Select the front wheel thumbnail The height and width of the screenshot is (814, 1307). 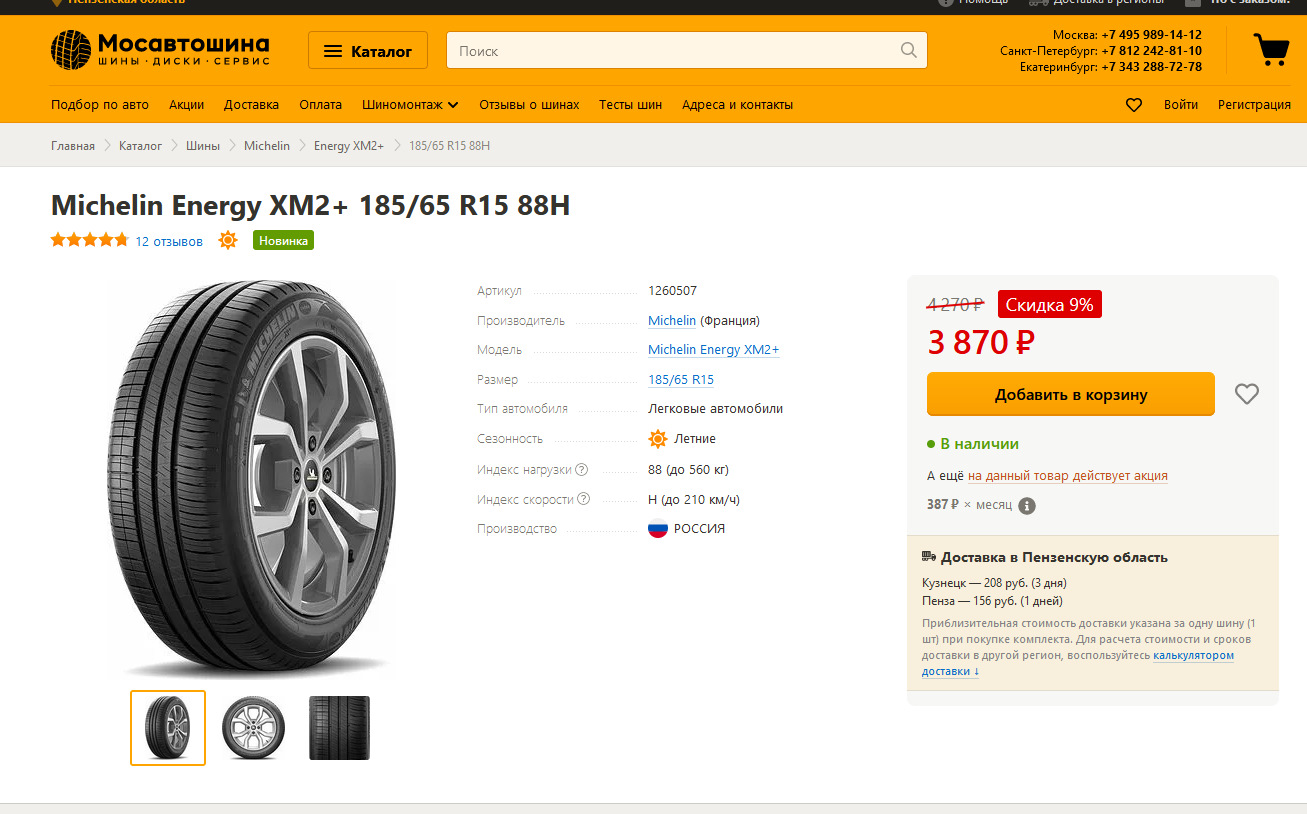pos(253,728)
